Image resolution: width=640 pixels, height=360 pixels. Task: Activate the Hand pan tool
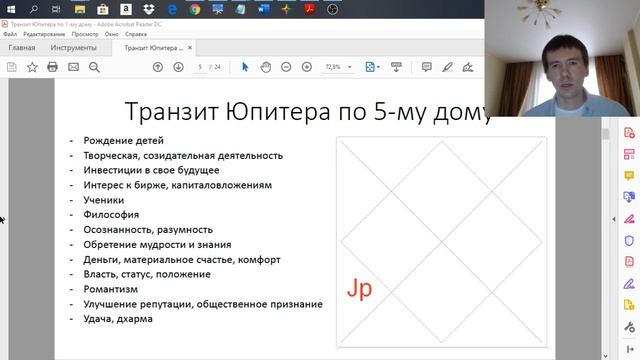pyautogui.click(x=266, y=67)
